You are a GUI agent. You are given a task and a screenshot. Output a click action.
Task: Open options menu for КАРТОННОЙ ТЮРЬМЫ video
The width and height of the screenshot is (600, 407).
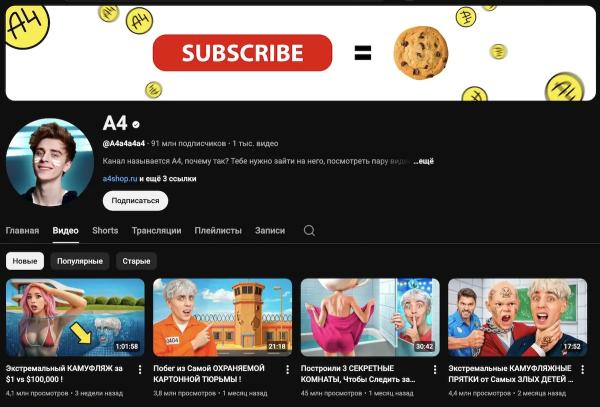coord(287,369)
